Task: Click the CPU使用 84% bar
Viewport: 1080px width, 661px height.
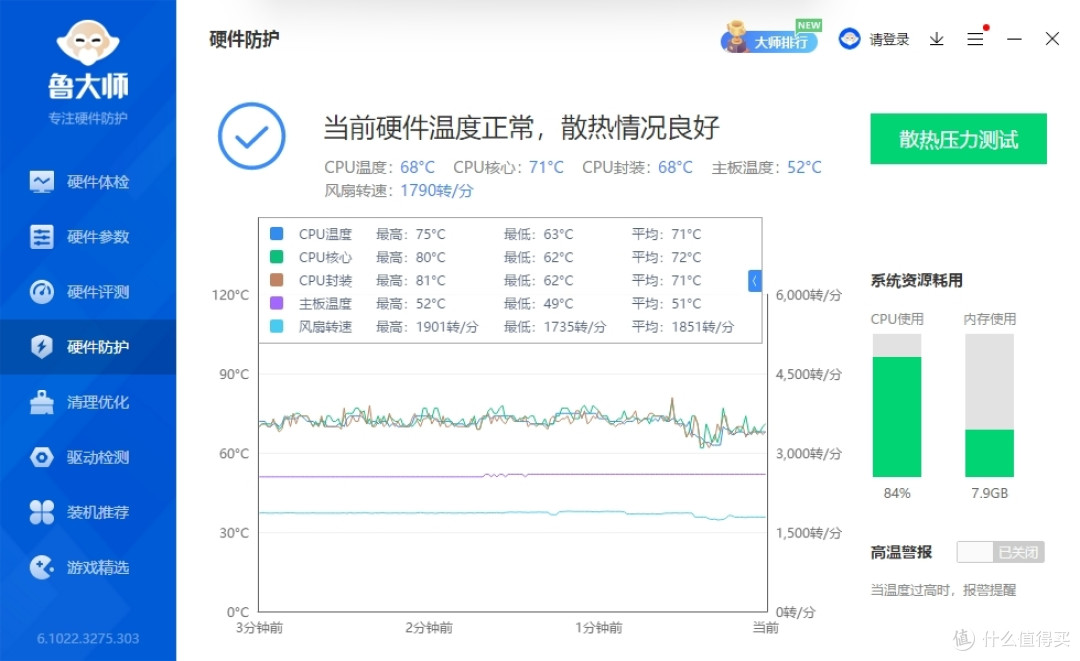Action: click(897, 406)
